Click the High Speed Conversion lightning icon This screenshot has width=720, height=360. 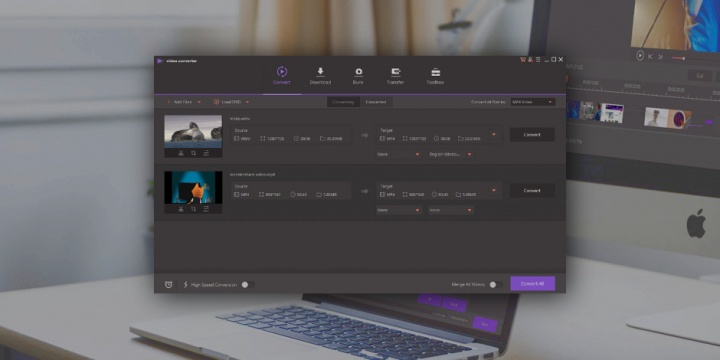[x=186, y=285]
